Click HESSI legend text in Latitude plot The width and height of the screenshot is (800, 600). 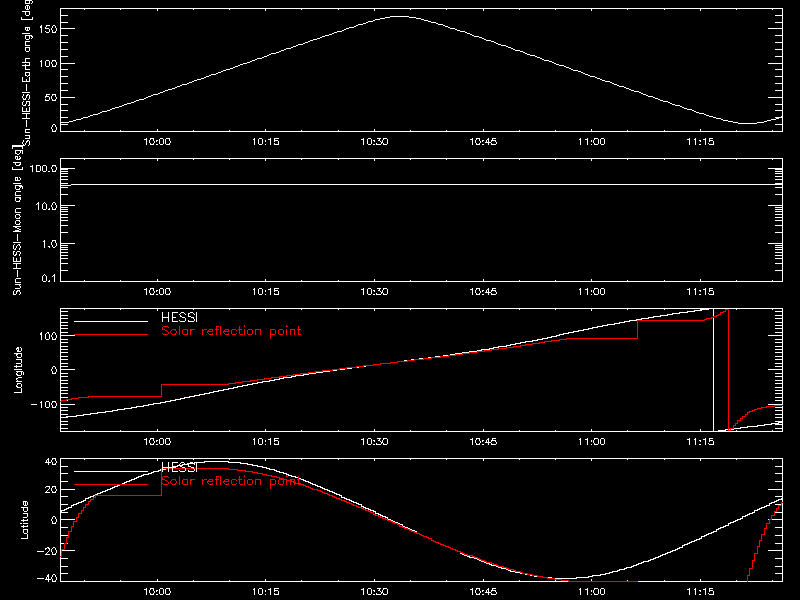click(x=180, y=468)
